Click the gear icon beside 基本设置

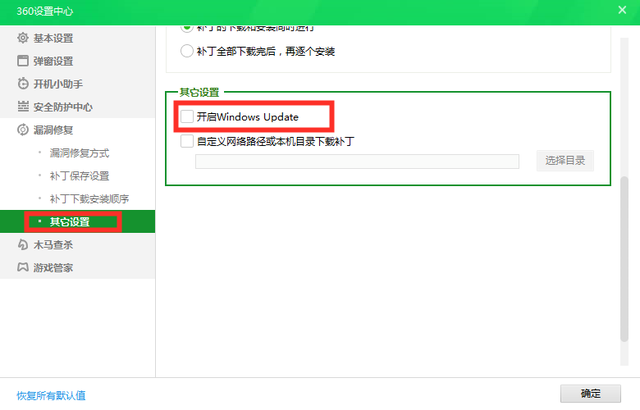[x=23, y=38]
